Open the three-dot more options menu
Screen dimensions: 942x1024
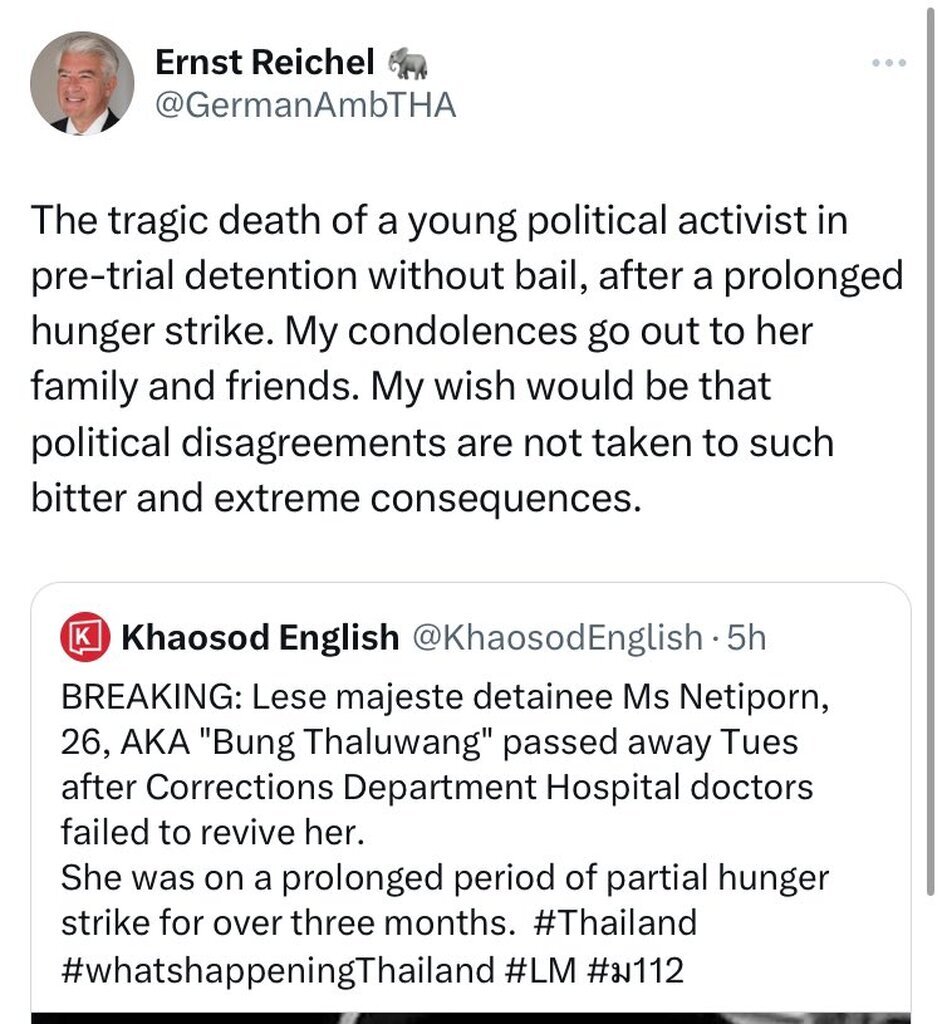pos(888,63)
